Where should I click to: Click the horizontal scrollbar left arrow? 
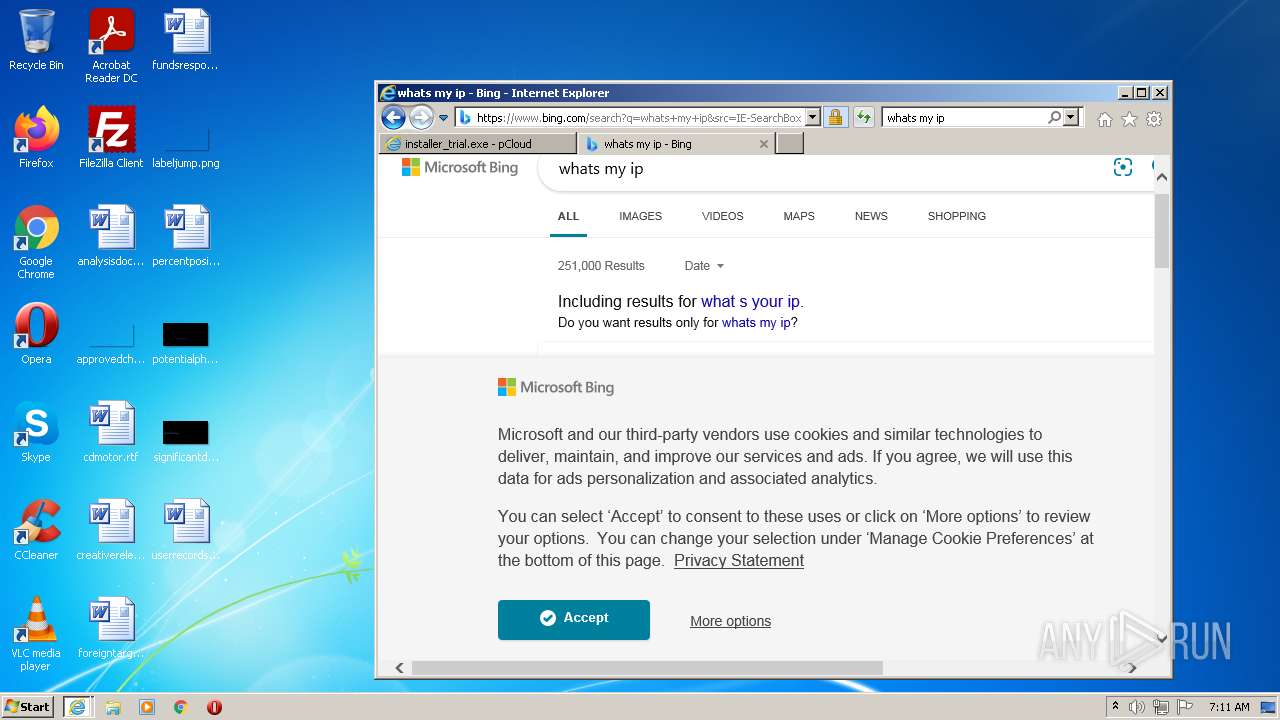point(399,668)
